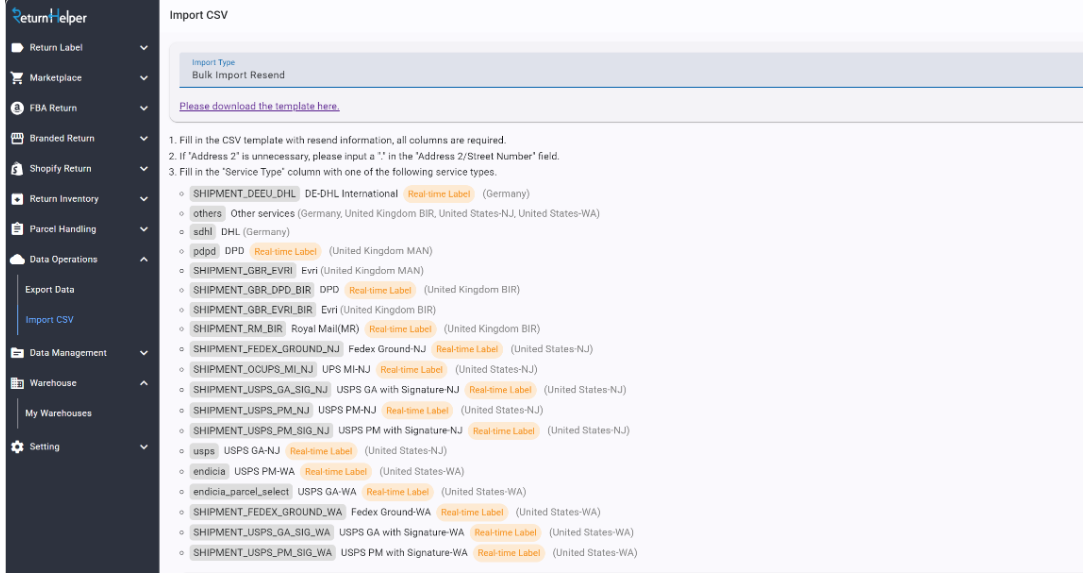
Task: Select Import CSV in sidebar
Action: (x=50, y=320)
